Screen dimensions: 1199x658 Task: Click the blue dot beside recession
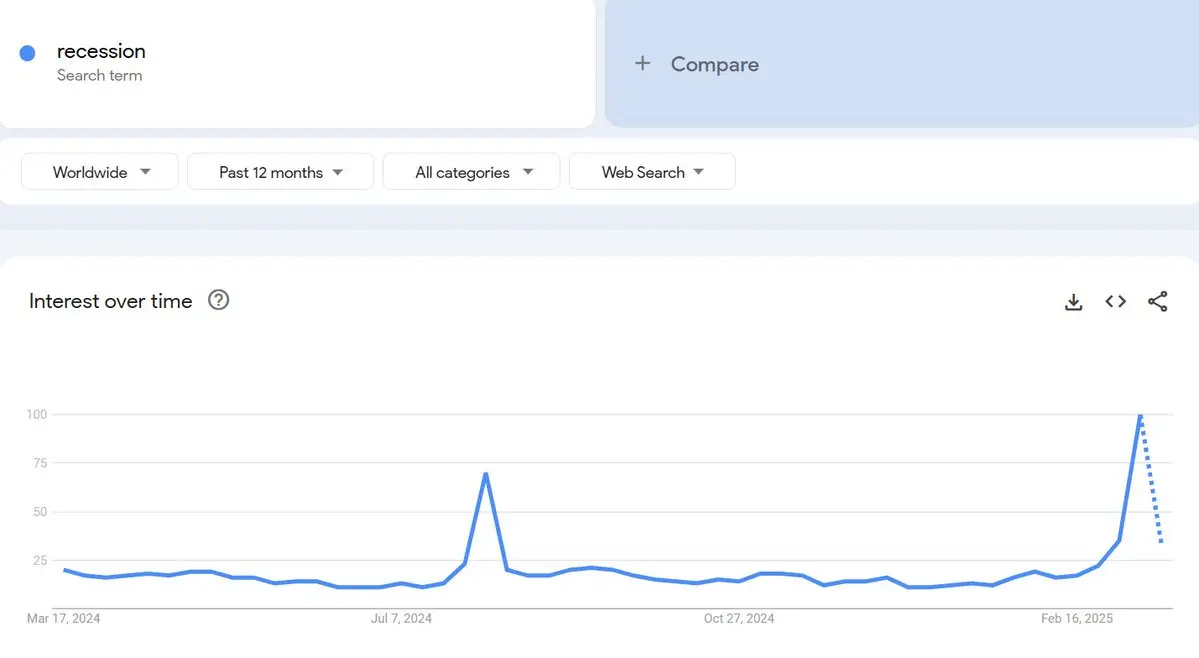[28, 53]
